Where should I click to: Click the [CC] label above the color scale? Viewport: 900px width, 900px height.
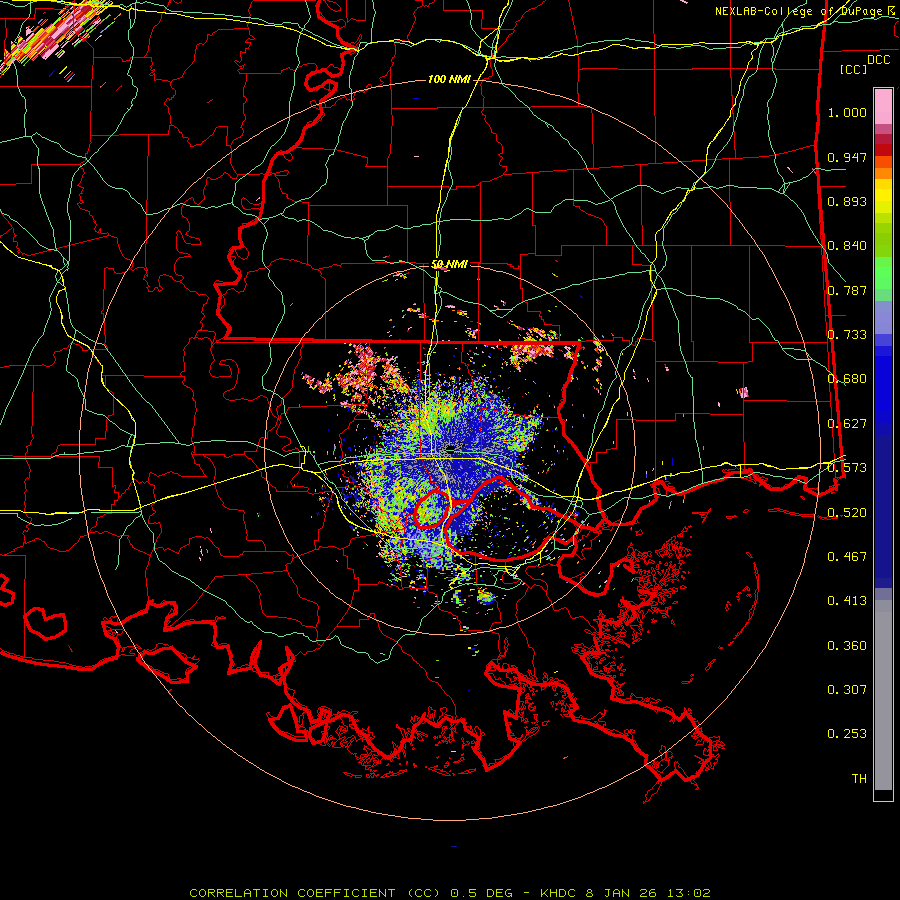[x=854, y=69]
